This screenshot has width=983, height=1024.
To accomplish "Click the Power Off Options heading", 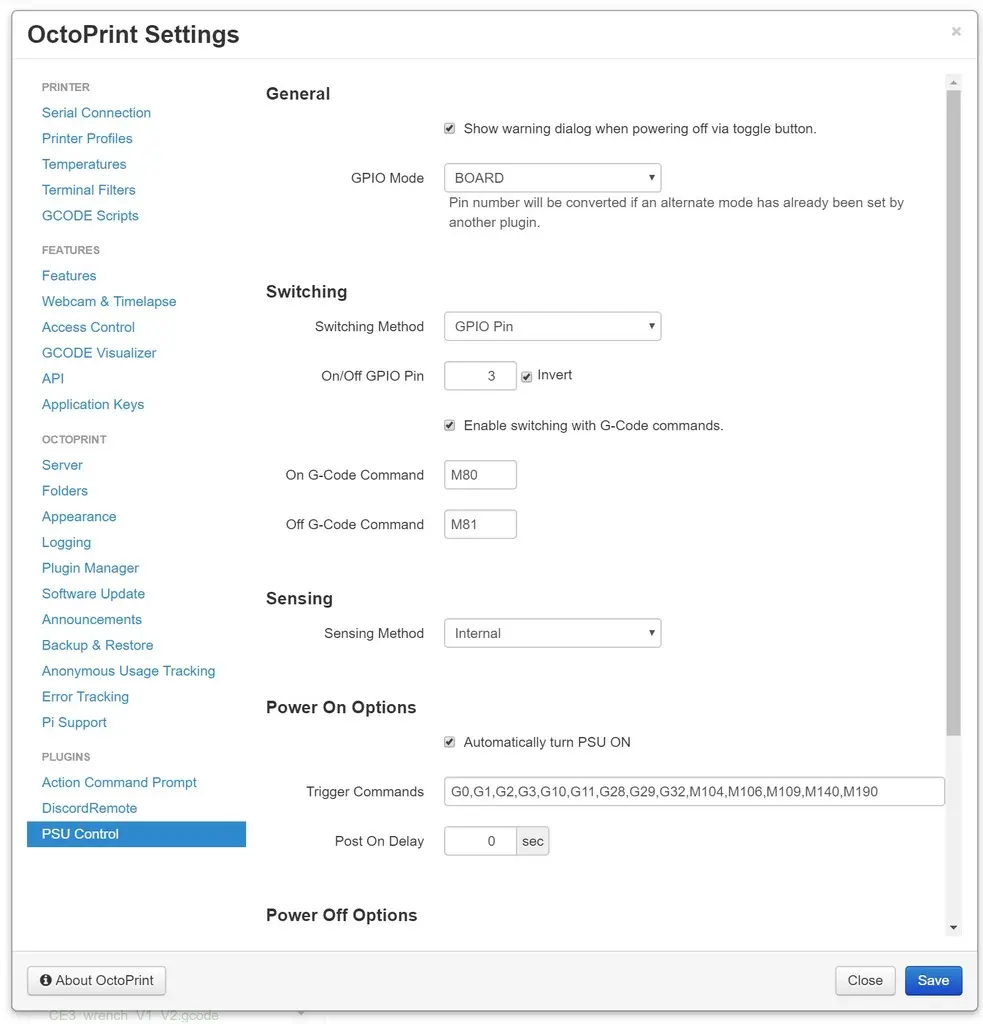I will click(x=342, y=916).
